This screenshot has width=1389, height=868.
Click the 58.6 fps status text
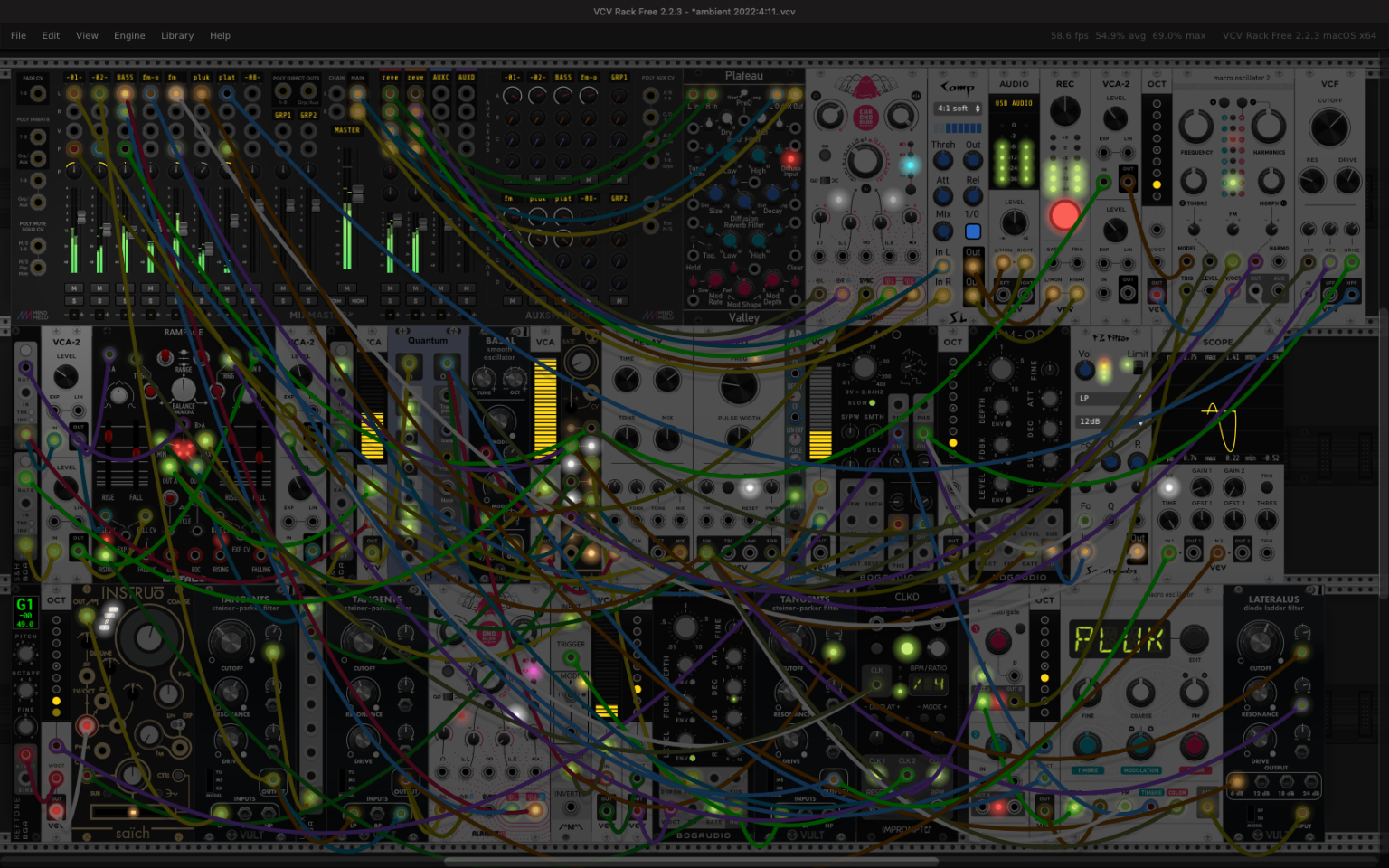1069,35
